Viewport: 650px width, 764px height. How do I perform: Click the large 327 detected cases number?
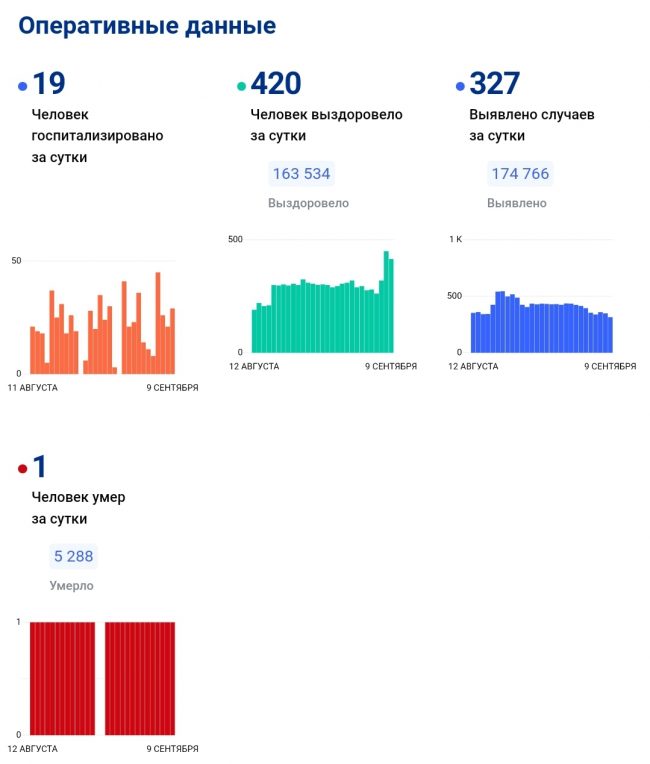pos(494,84)
